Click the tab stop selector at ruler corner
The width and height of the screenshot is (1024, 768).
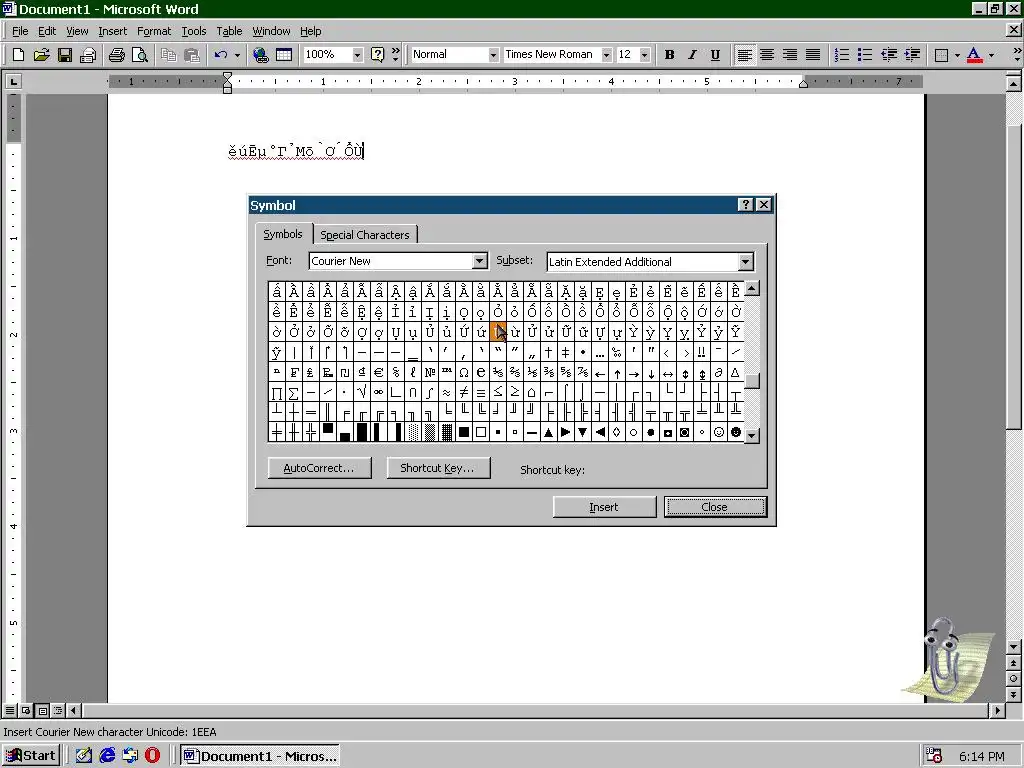[x=13, y=82]
